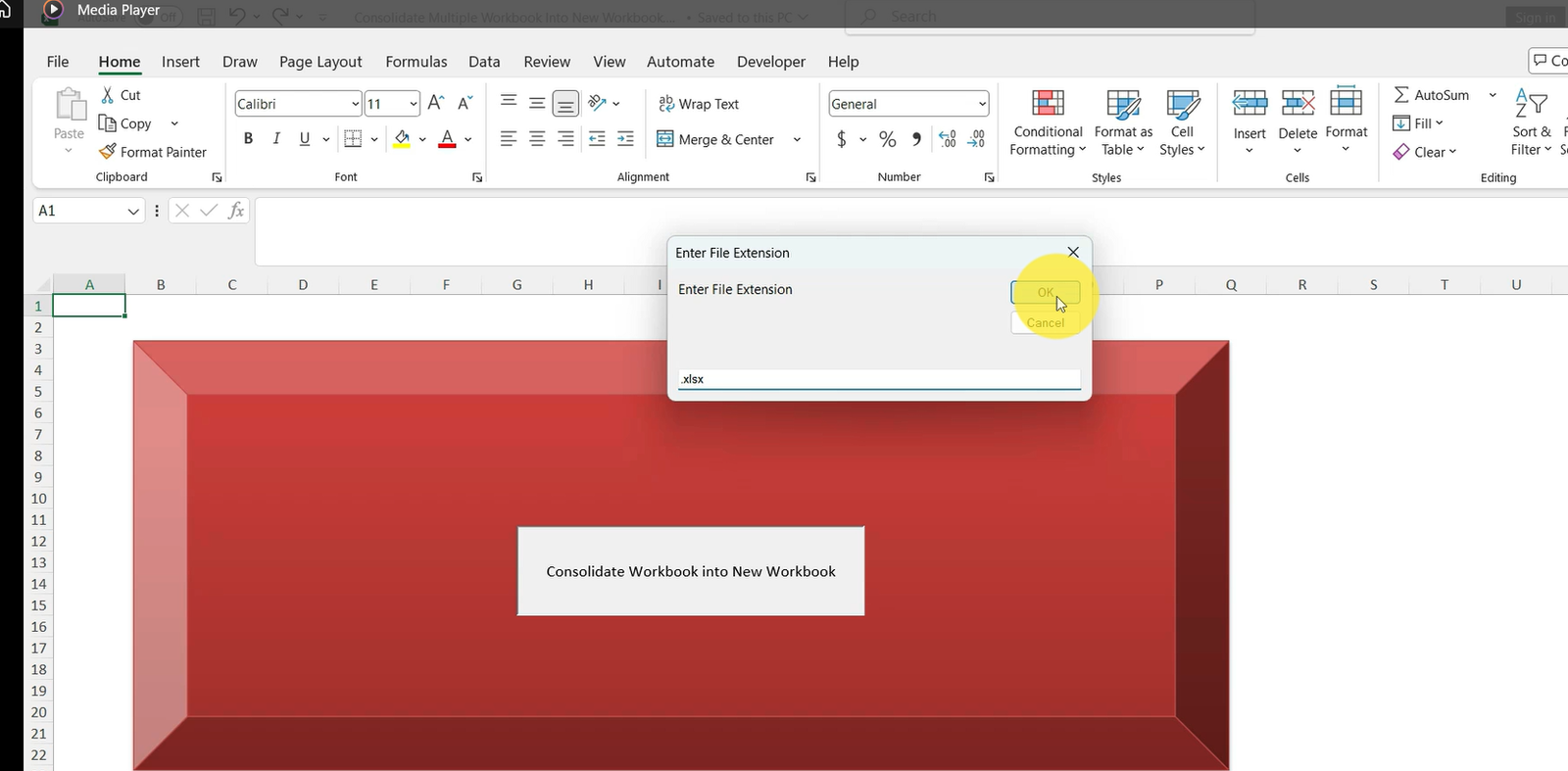Viewport: 1568px width, 771px height.
Task: Click the Insert Function fx icon
Action: pyautogui.click(x=236, y=211)
